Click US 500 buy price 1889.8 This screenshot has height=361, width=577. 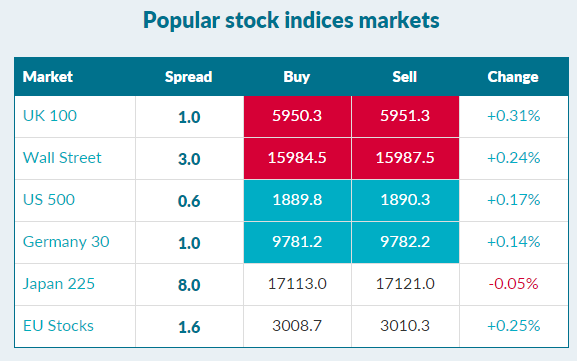pos(297,201)
